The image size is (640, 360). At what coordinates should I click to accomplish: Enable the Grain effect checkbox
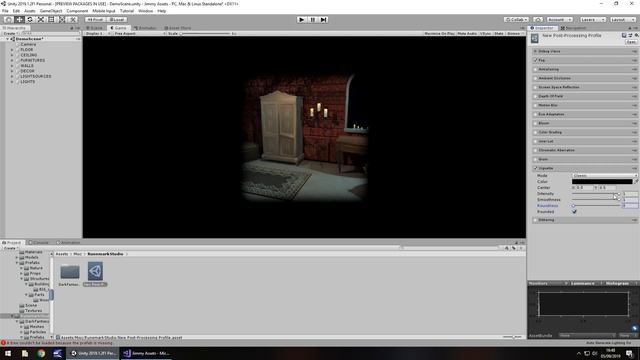tap(535, 159)
